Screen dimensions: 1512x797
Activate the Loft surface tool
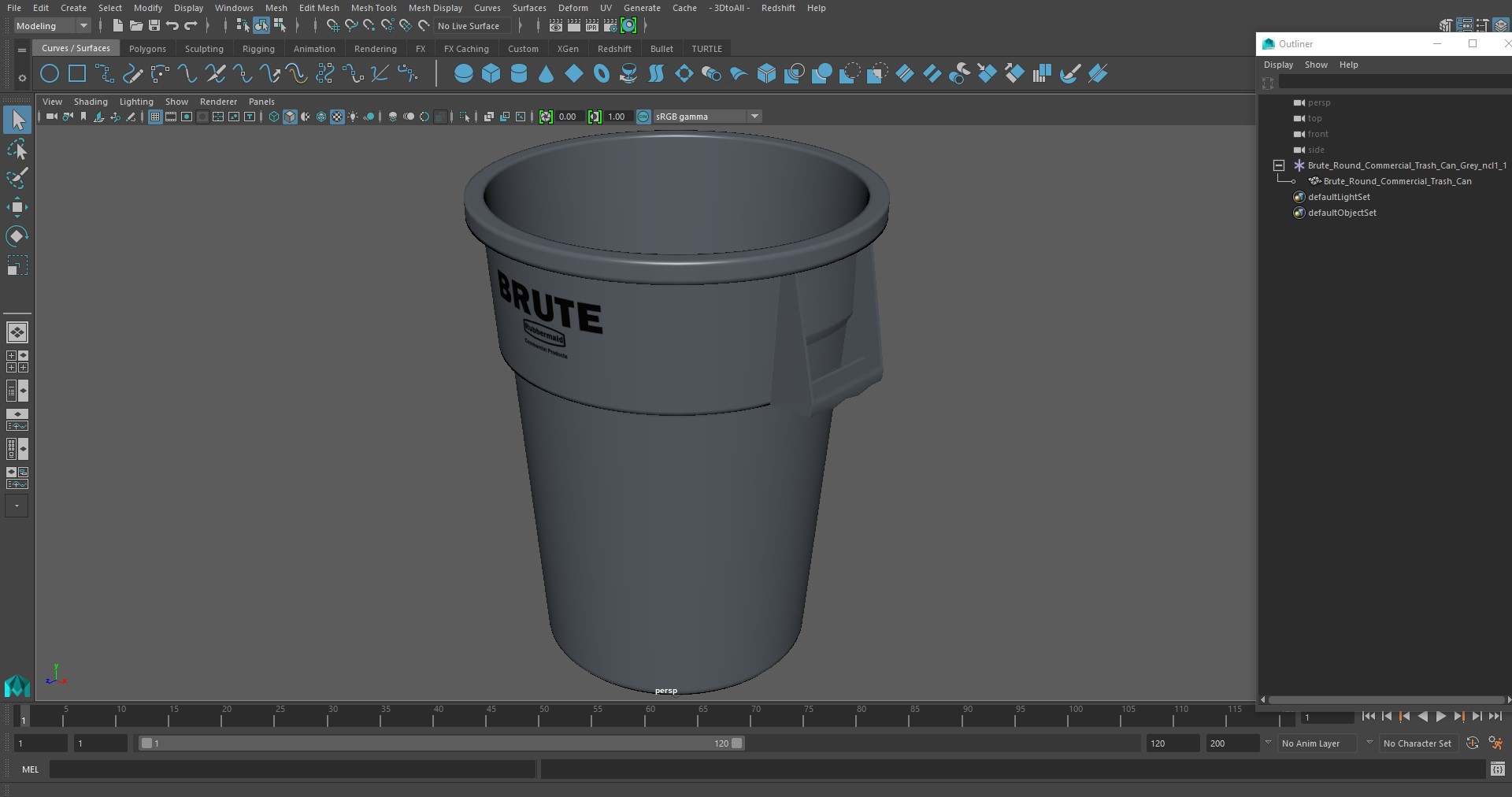(x=656, y=74)
